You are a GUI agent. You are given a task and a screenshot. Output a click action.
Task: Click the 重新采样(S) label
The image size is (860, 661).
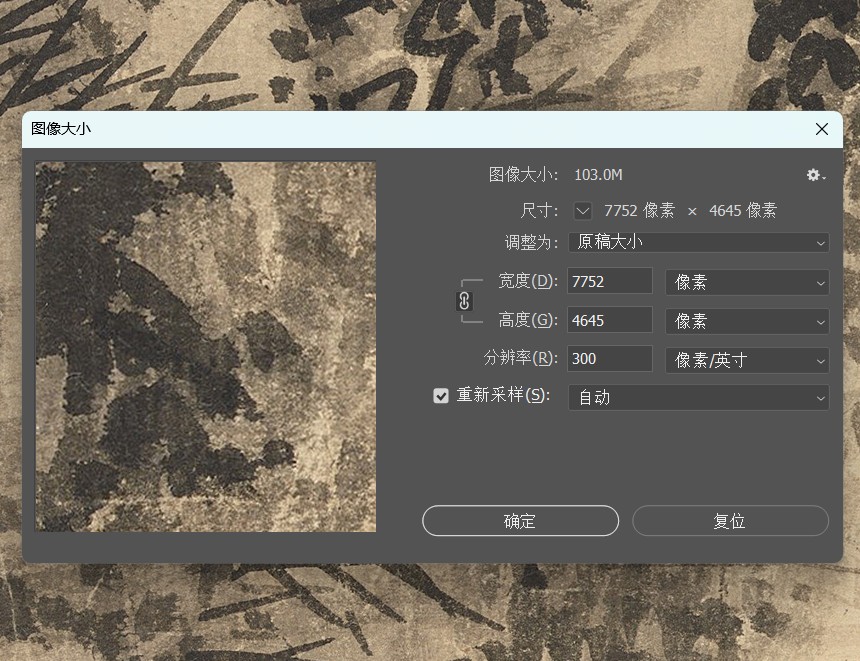[x=503, y=395]
